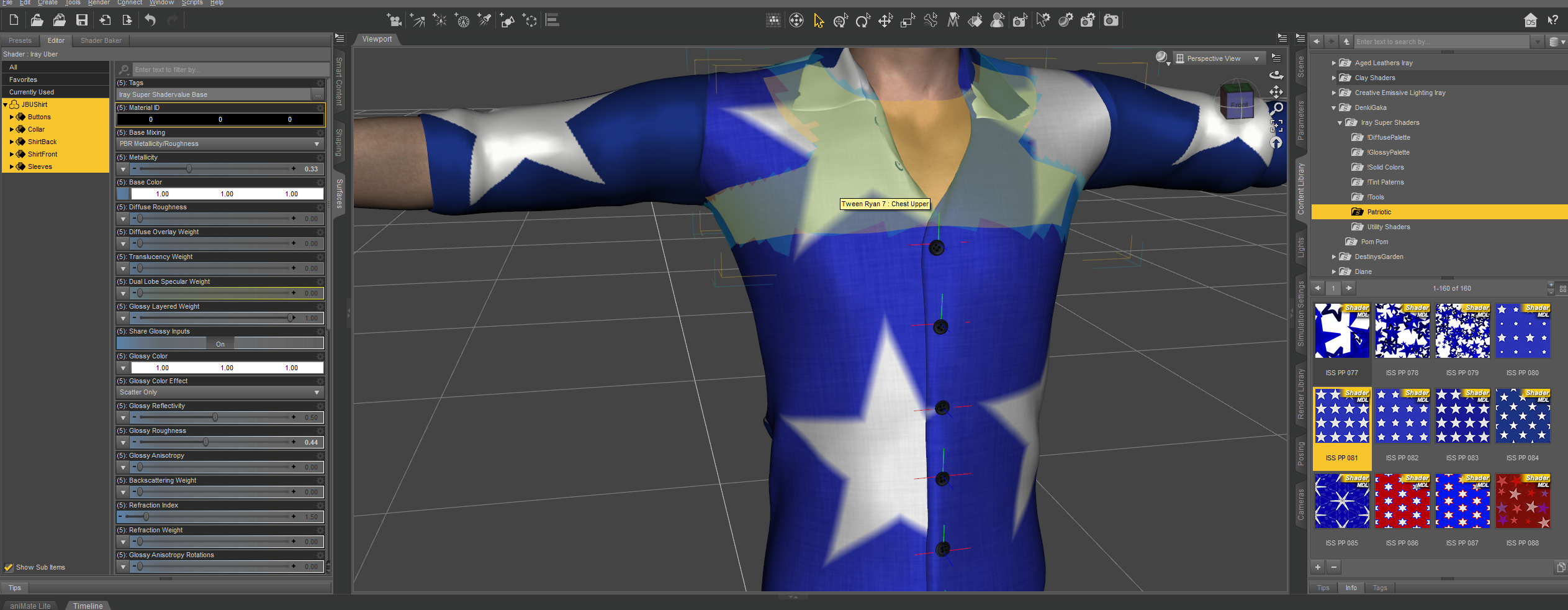Image resolution: width=1568 pixels, height=610 pixels.
Task: Click the viewport Frame selection icon
Action: tap(1276, 126)
